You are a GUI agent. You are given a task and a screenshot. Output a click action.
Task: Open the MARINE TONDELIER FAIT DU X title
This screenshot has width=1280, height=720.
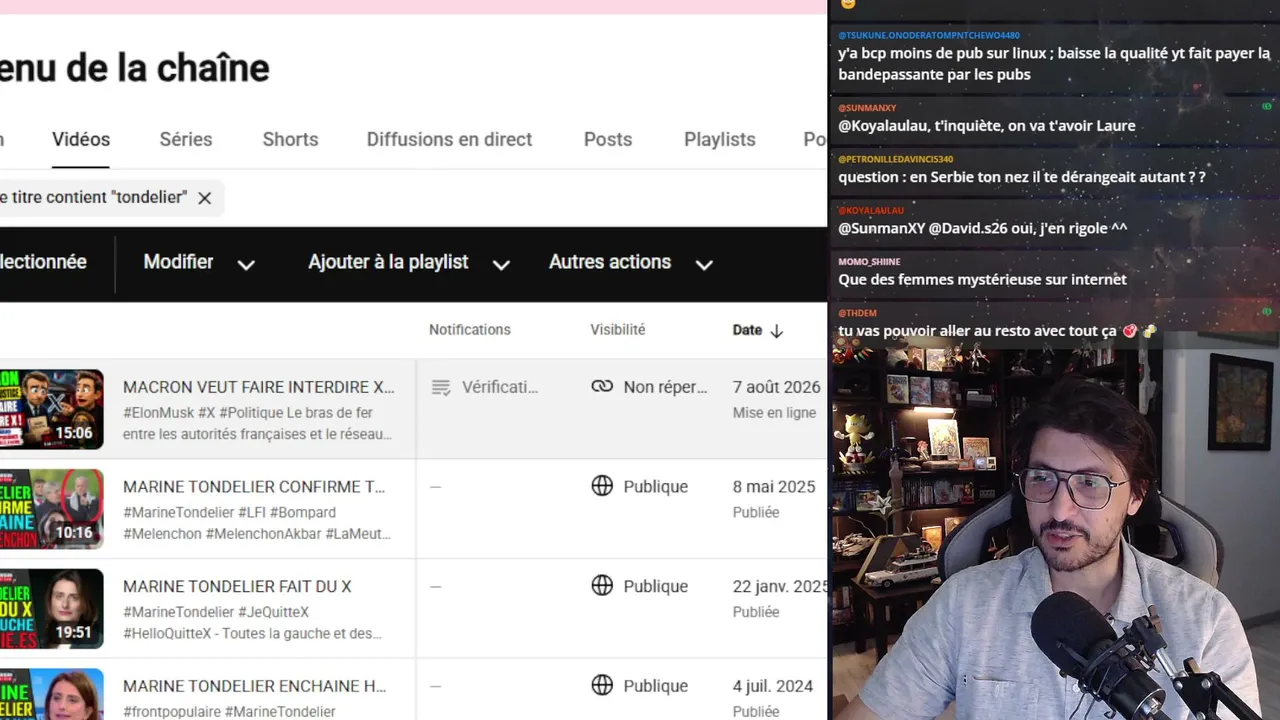click(x=237, y=587)
